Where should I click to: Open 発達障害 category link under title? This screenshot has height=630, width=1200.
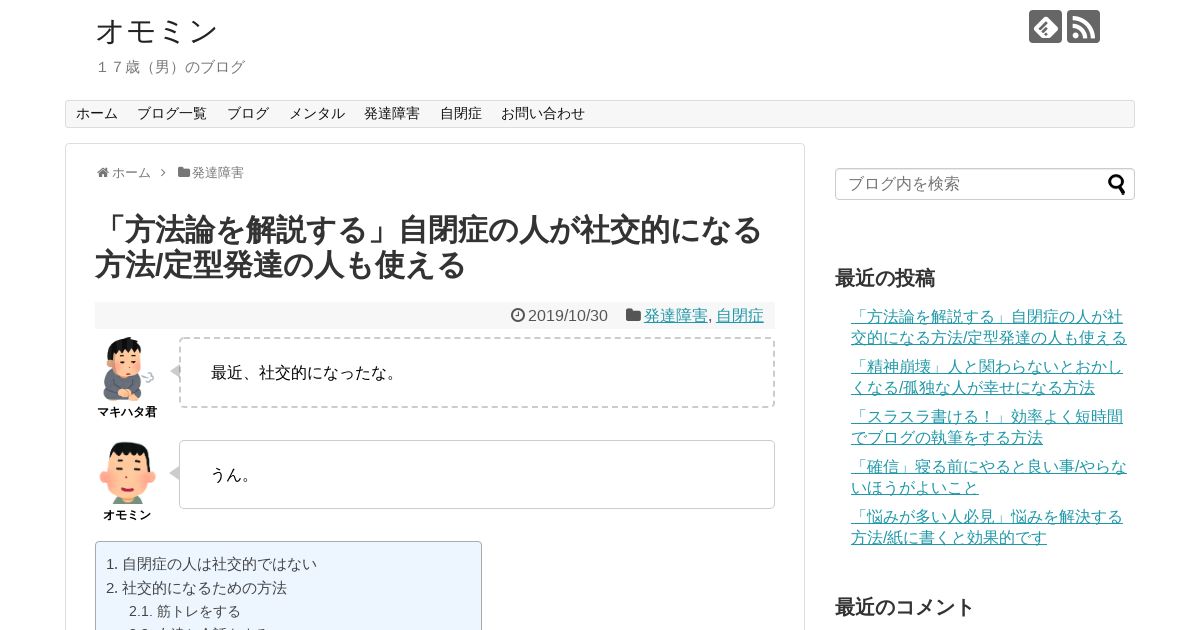[676, 316]
